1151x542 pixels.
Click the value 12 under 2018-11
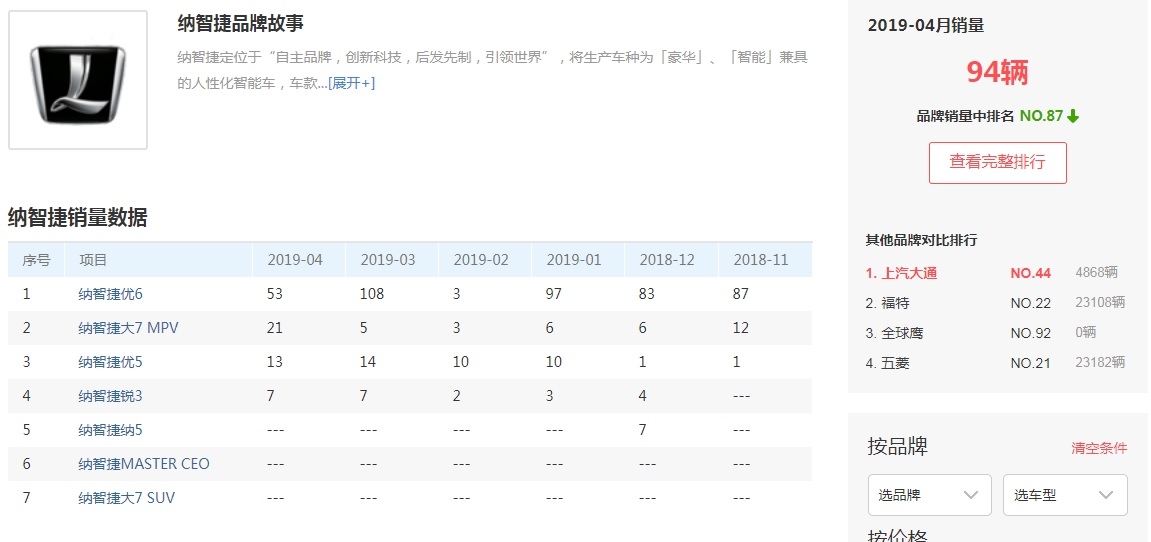(741, 328)
